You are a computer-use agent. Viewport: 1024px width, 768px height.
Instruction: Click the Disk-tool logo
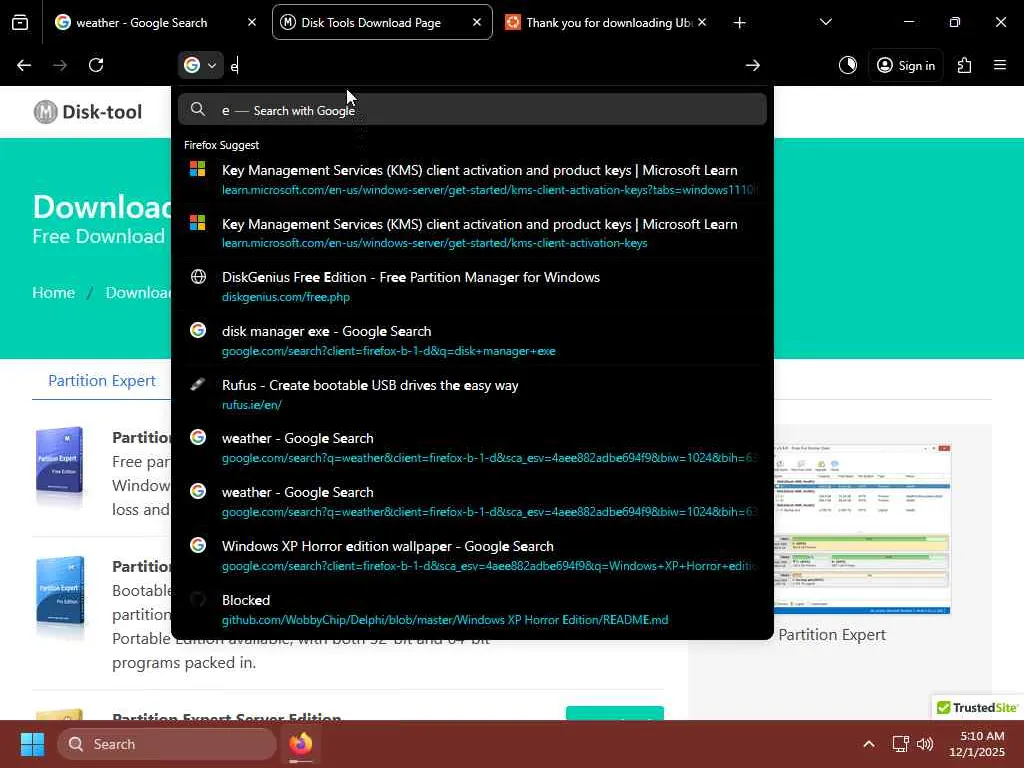point(88,112)
